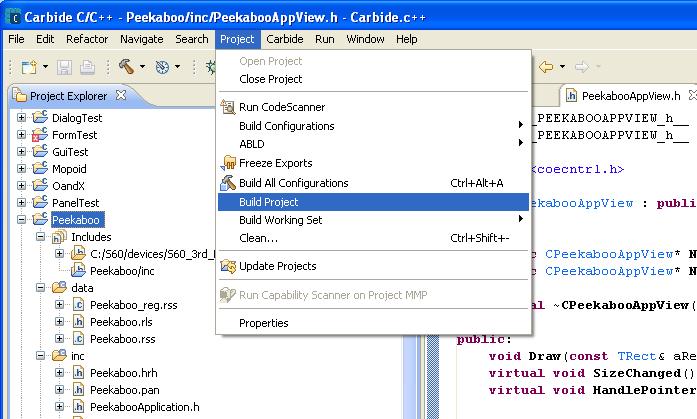The height and width of the screenshot is (419, 697).
Task: Select Peekaboo/inc include path
Action: 122,271
